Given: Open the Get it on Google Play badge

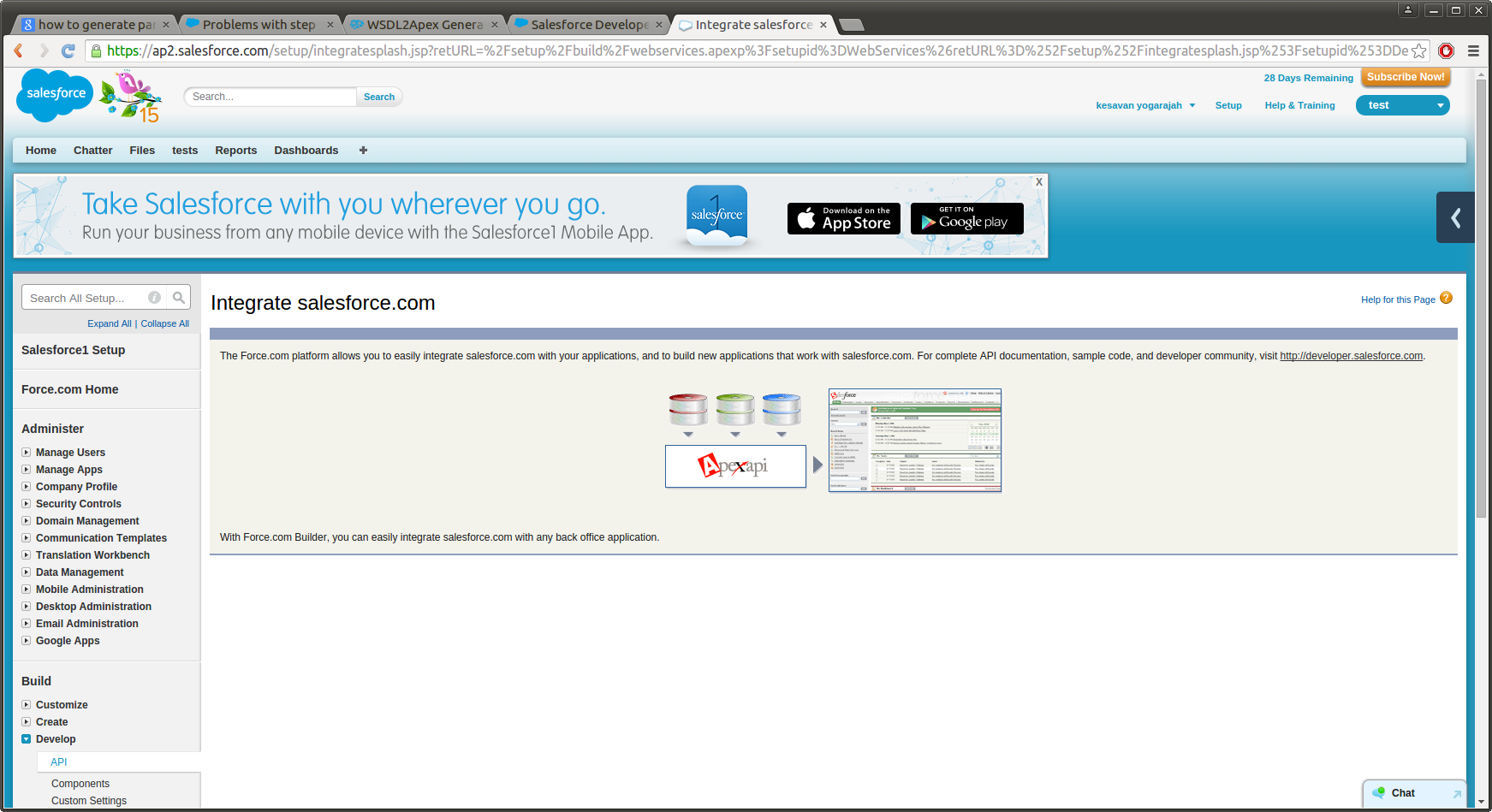Looking at the screenshot, I should (x=967, y=218).
